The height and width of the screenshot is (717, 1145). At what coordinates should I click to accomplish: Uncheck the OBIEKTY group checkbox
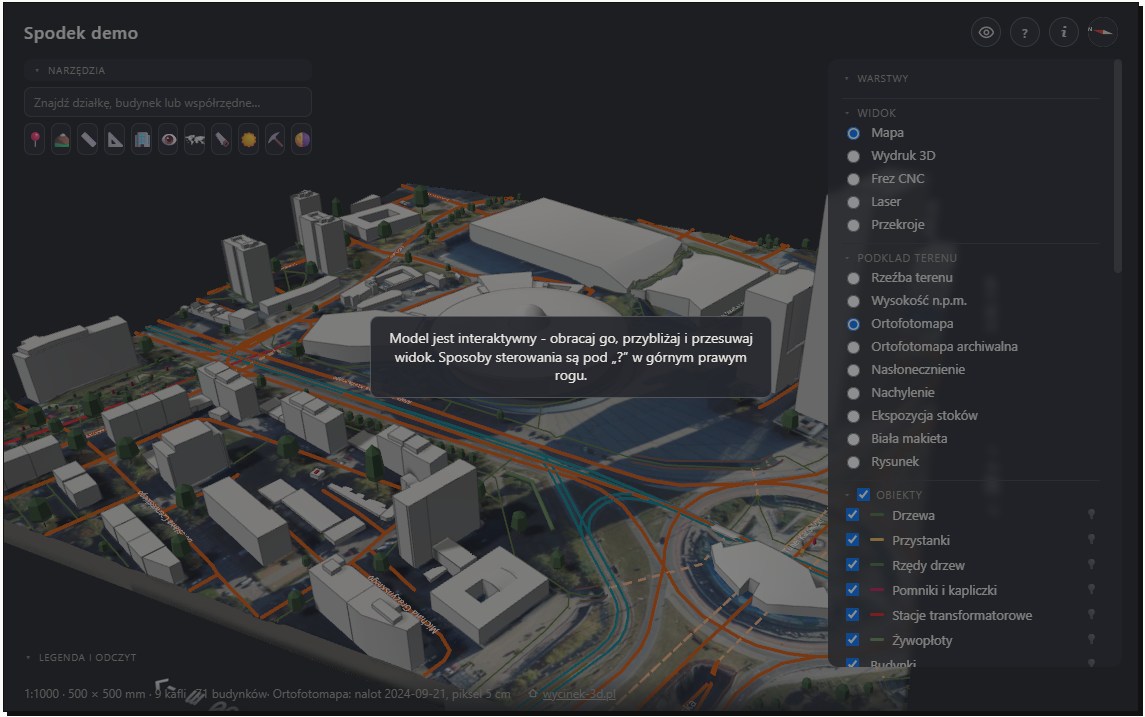(863, 494)
